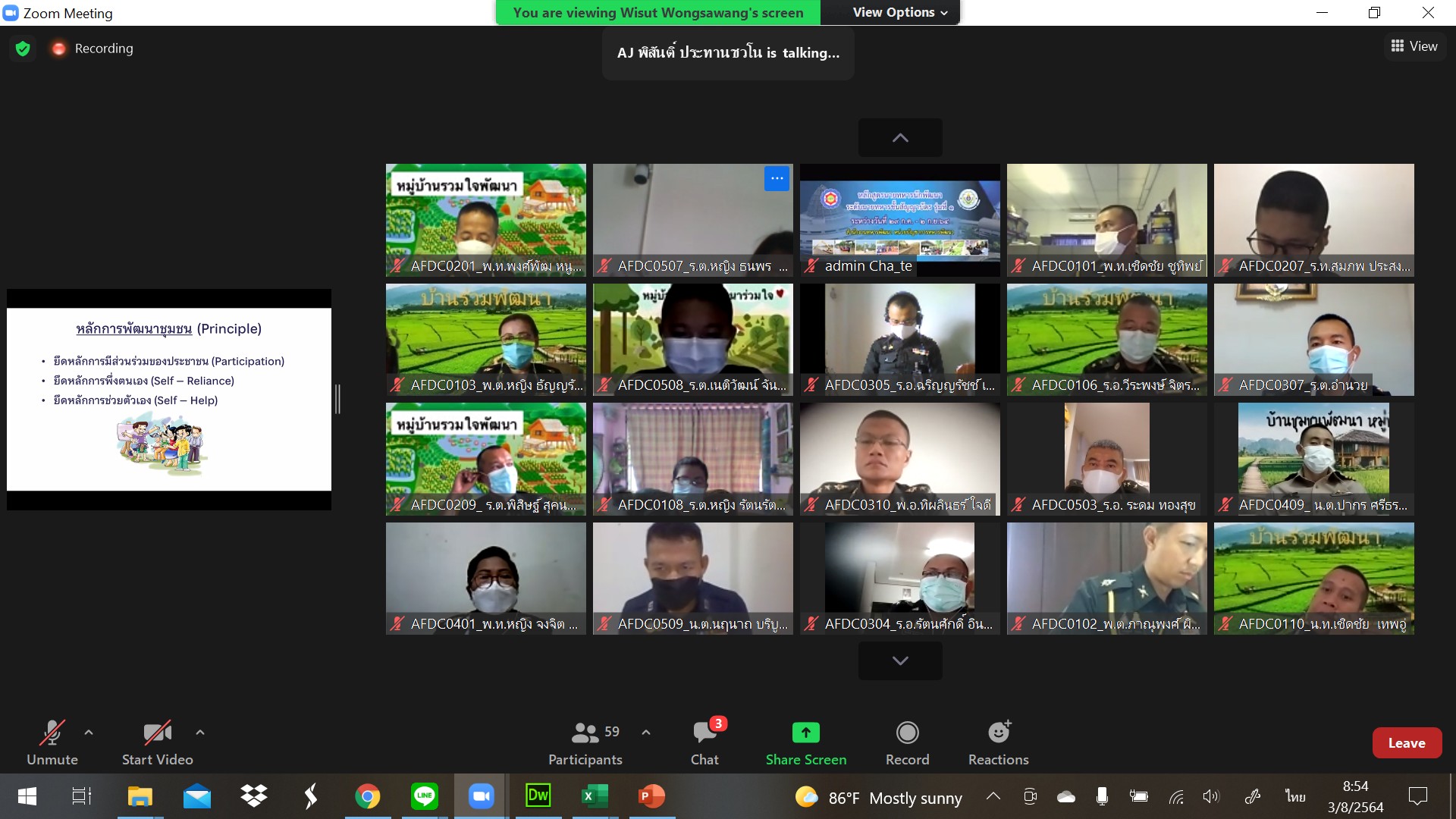
Task: Start recording with the Record button
Action: tap(907, 743)
